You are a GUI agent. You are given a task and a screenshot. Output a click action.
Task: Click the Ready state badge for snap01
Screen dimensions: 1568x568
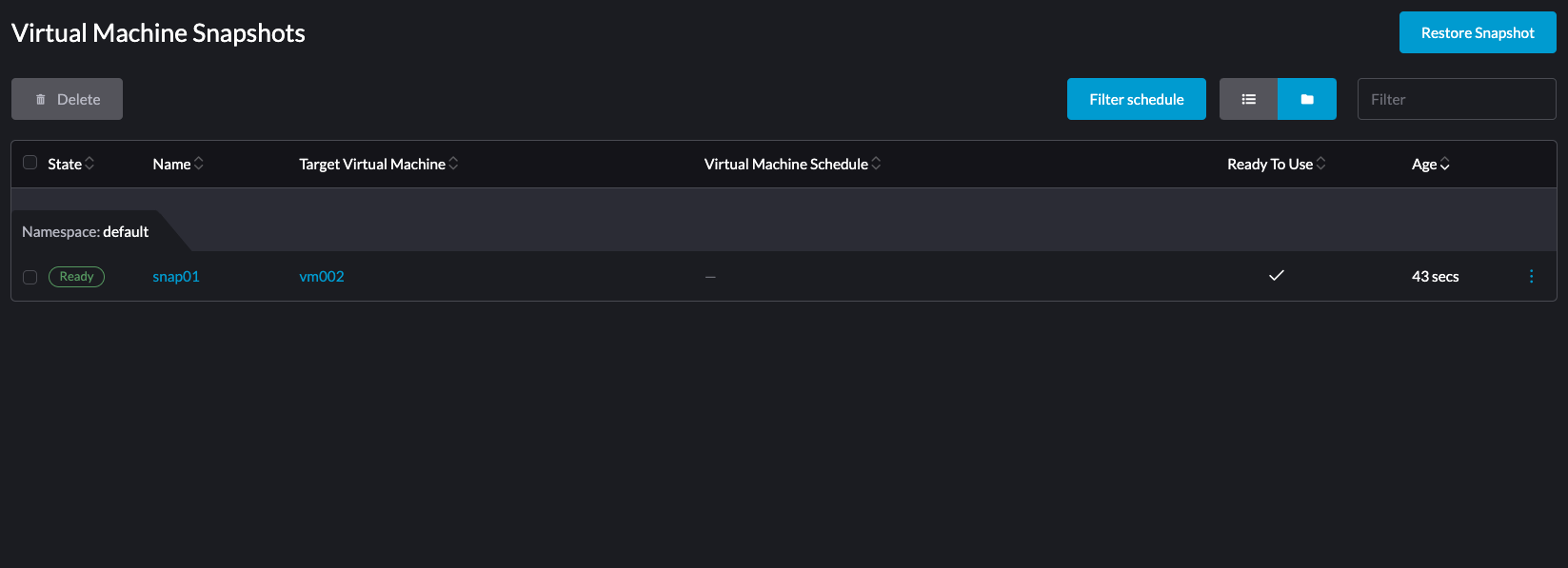tap(76, 276)
